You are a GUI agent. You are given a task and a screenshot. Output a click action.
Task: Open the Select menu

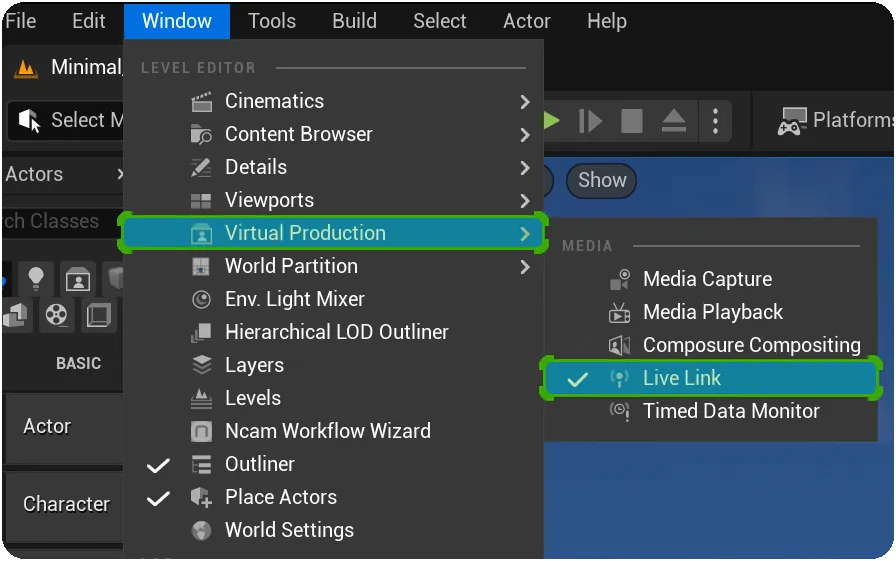point(439,21)
